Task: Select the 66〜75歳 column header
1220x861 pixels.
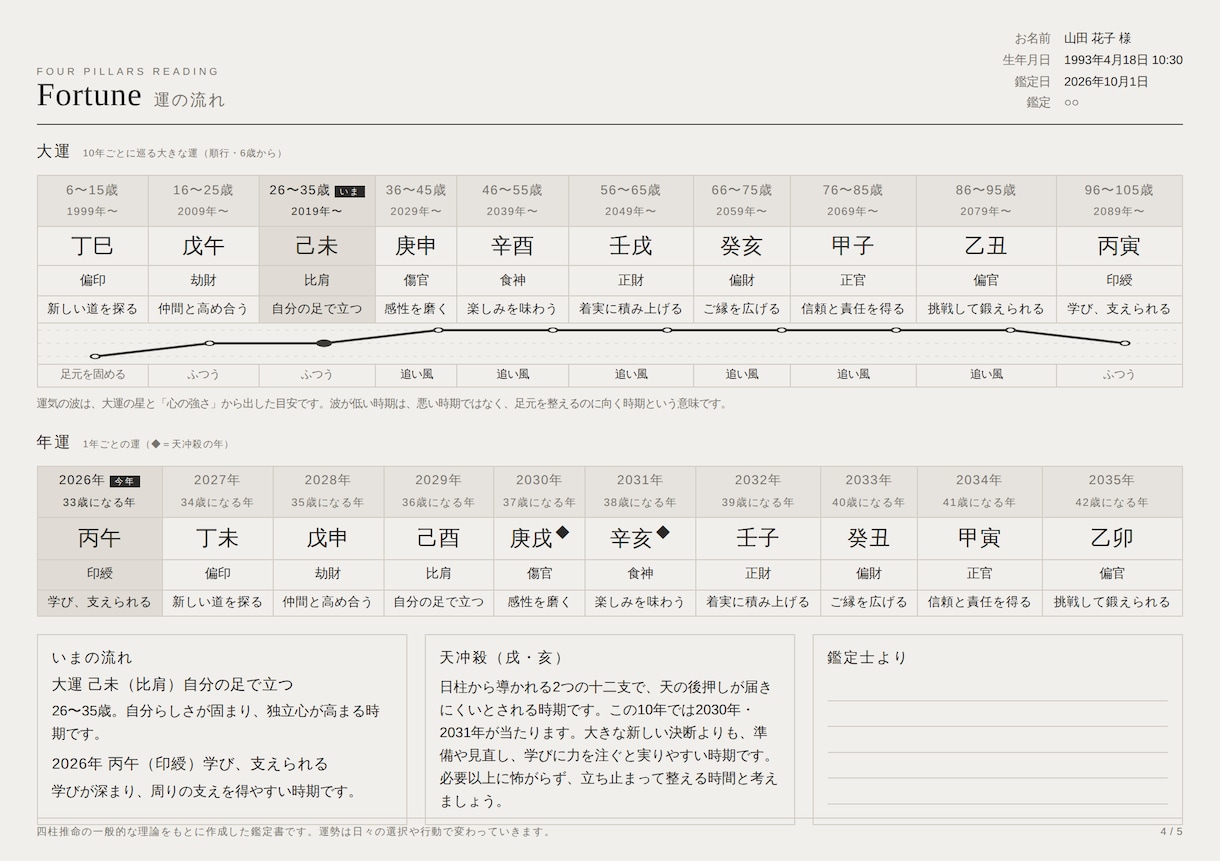Action: [x=742, y=201]
